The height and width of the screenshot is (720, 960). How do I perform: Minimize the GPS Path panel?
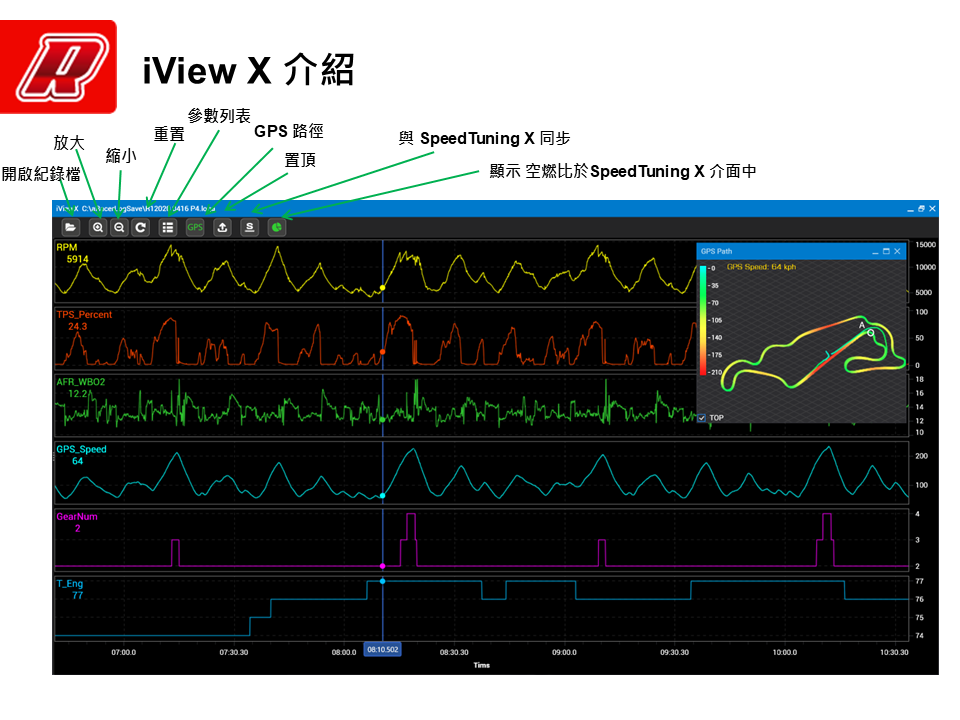click(874, 251)
